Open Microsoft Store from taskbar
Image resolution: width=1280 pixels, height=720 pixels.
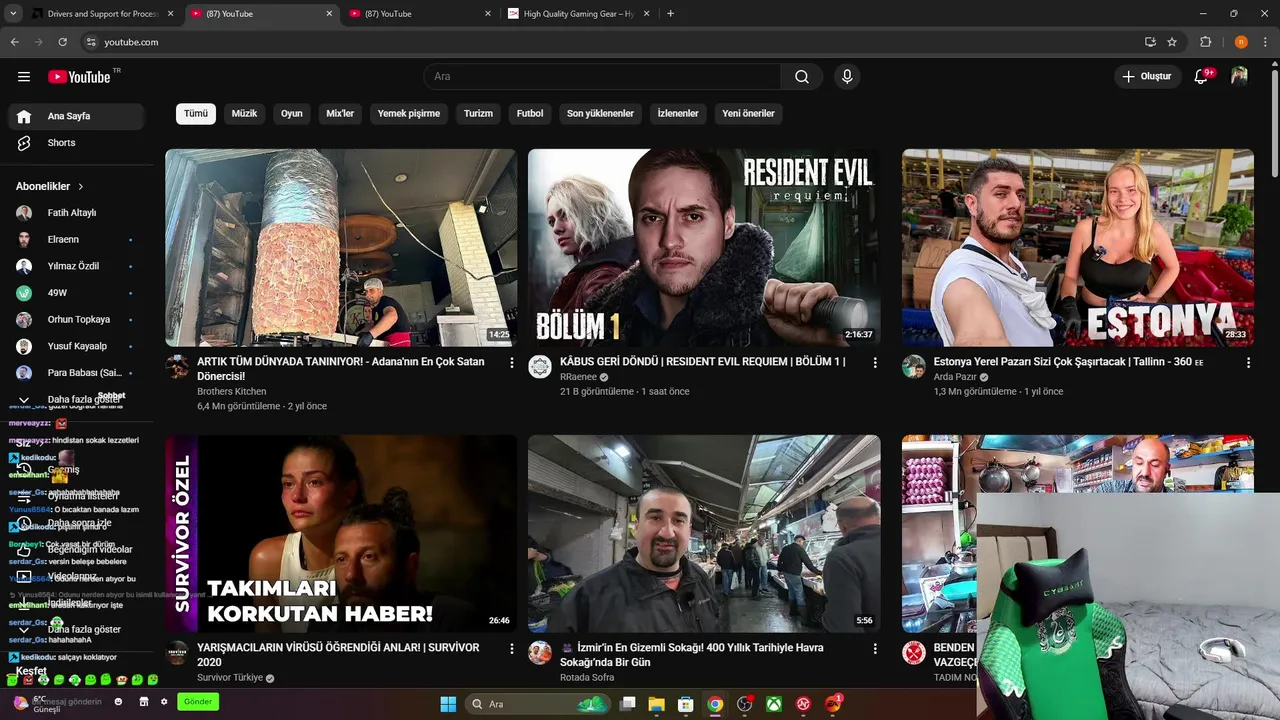pyautogui.click(x=685, y=704)
